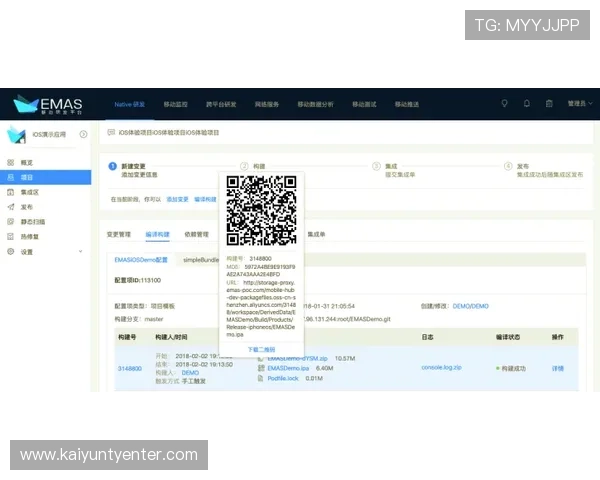Select the EMASiOSDemo配置 tab
This screenshot has width=600, height=480.
click(141, 260)
